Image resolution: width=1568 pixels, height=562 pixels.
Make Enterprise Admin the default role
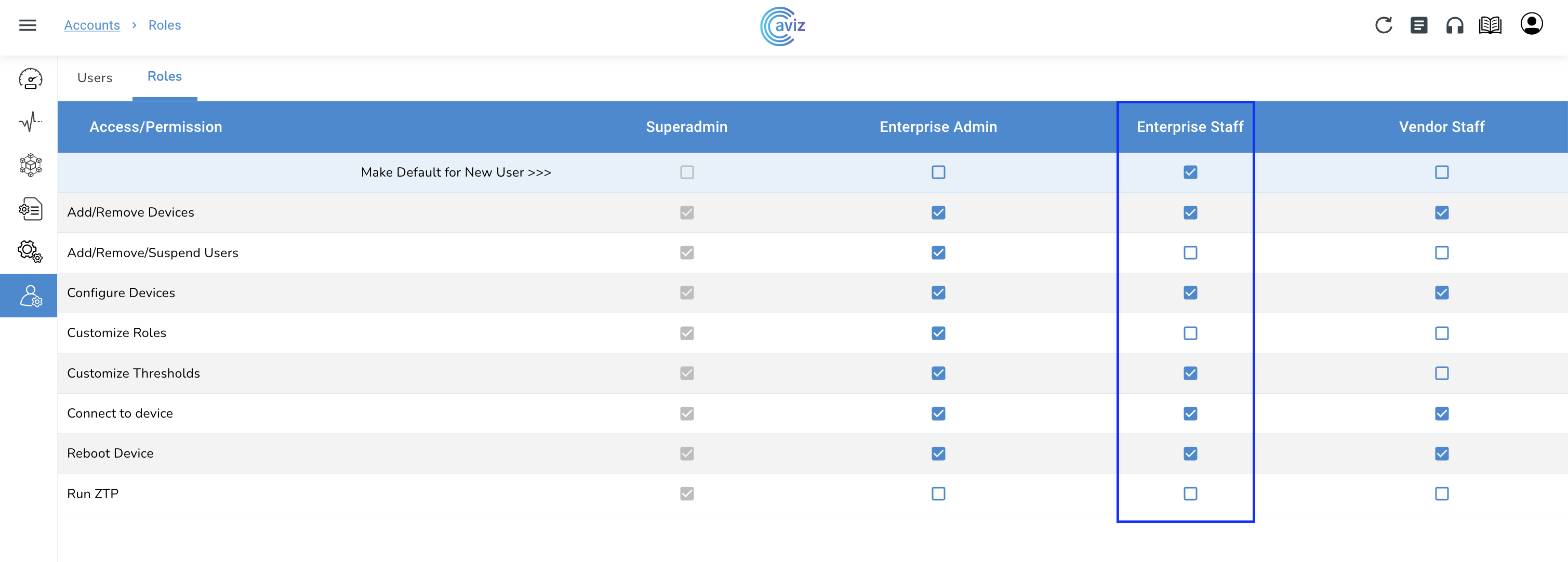938,172
